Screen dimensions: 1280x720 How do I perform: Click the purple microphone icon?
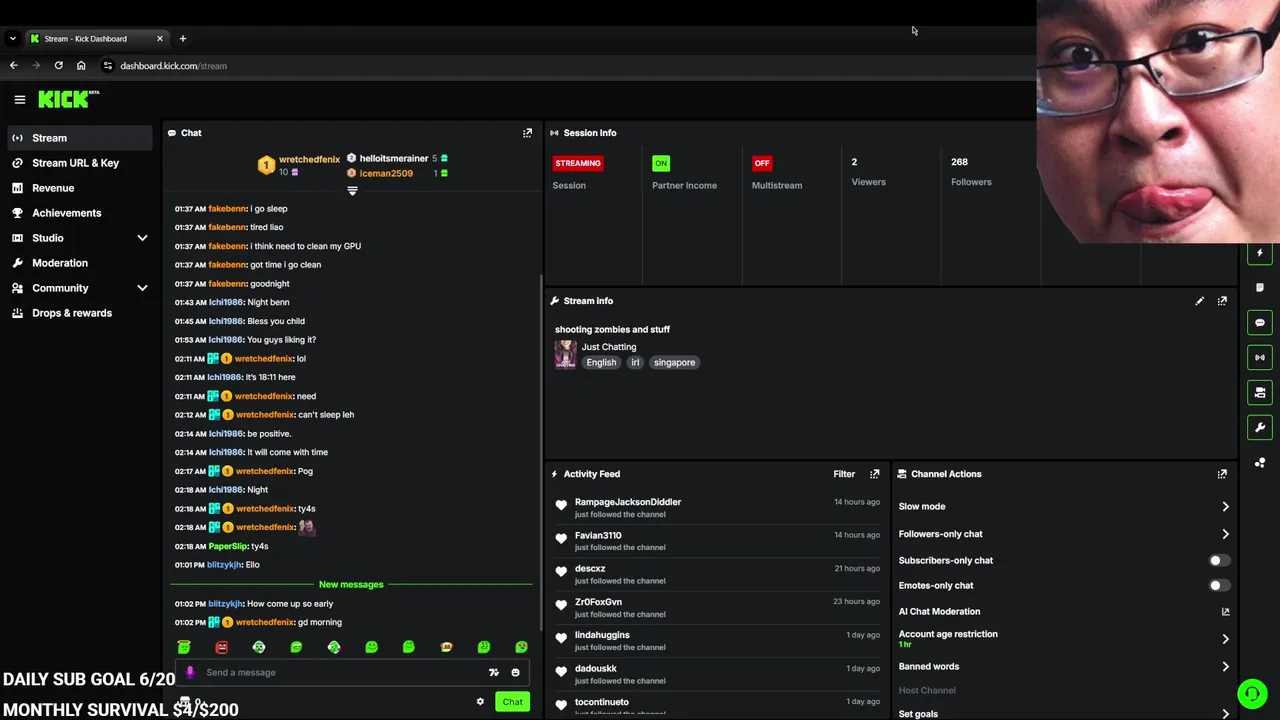pyautogui.click(x=190, y=672)
